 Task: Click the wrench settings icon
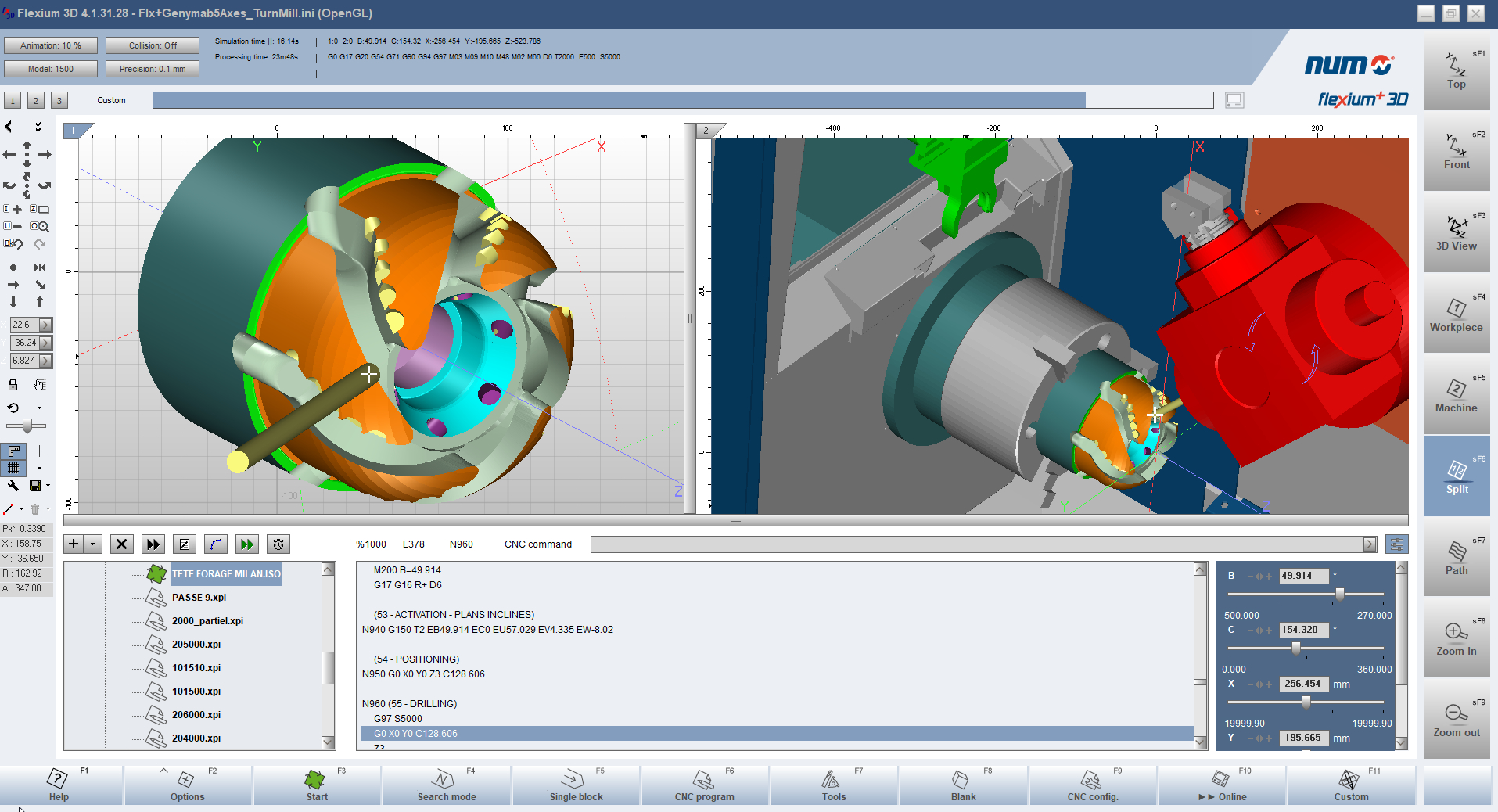coord(13,486)
